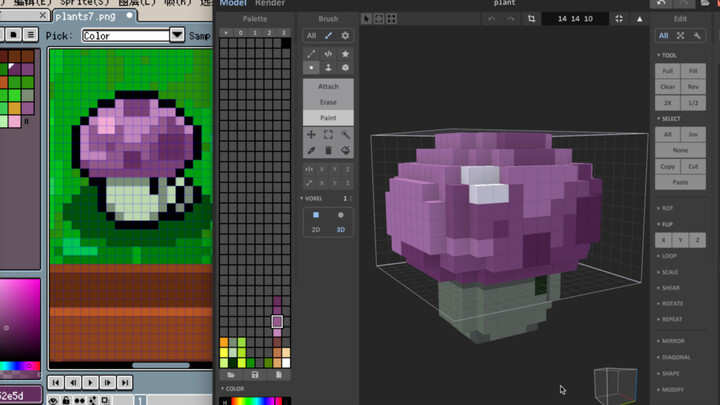Choose Attach brush mode

328,86
